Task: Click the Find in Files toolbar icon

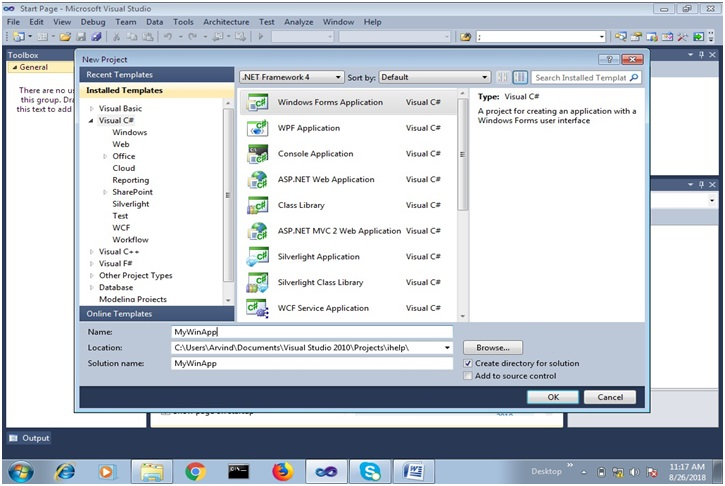Action: point(466,37)
